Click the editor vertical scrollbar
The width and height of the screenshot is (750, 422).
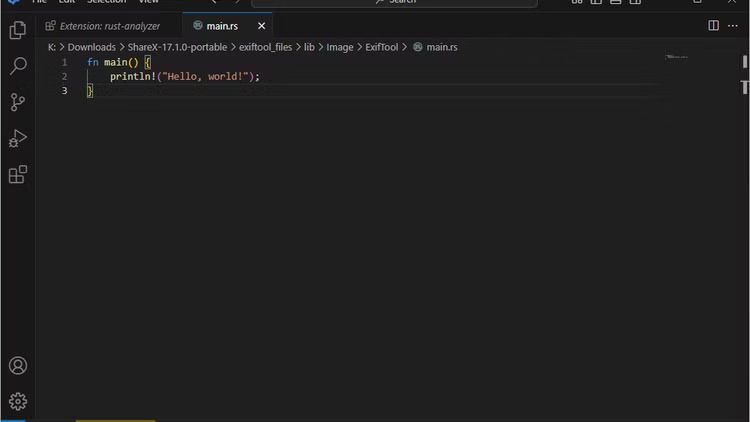(x=745, y=62)
